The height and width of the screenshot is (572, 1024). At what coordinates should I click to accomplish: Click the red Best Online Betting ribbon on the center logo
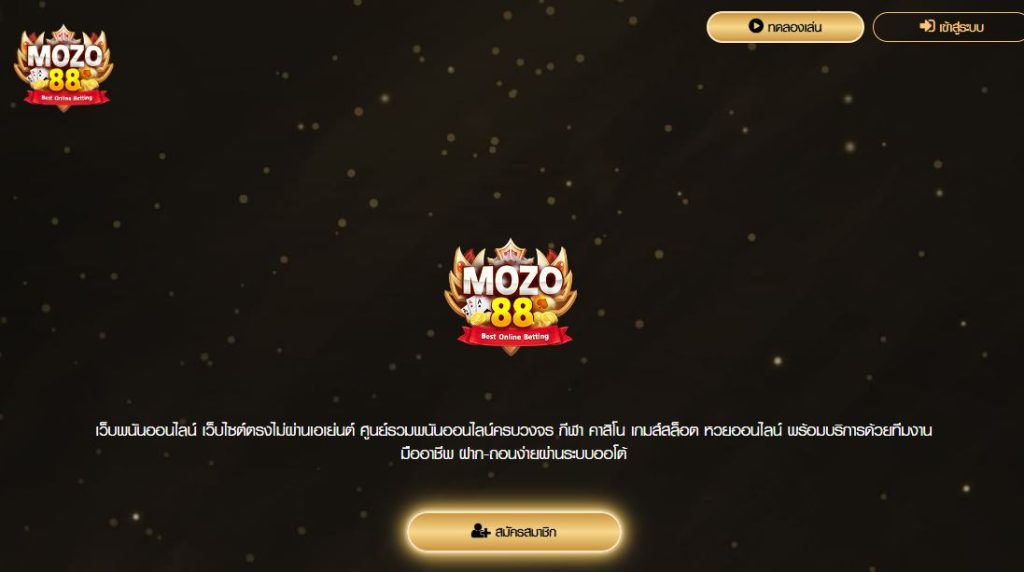515,336
